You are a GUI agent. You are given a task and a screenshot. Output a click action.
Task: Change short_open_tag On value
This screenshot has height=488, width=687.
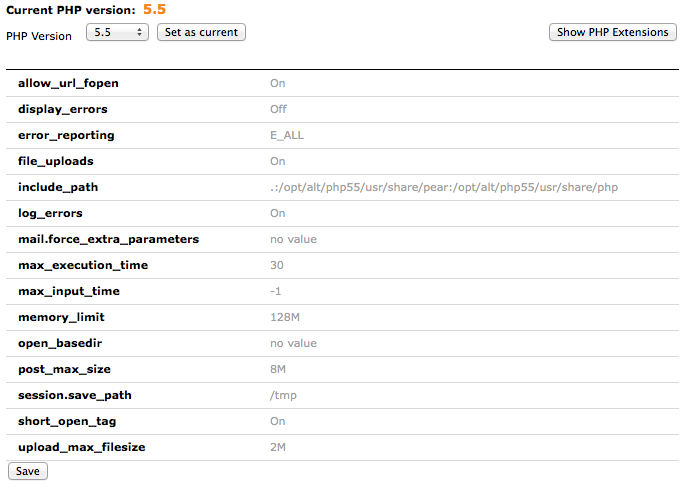coord(278,421)
